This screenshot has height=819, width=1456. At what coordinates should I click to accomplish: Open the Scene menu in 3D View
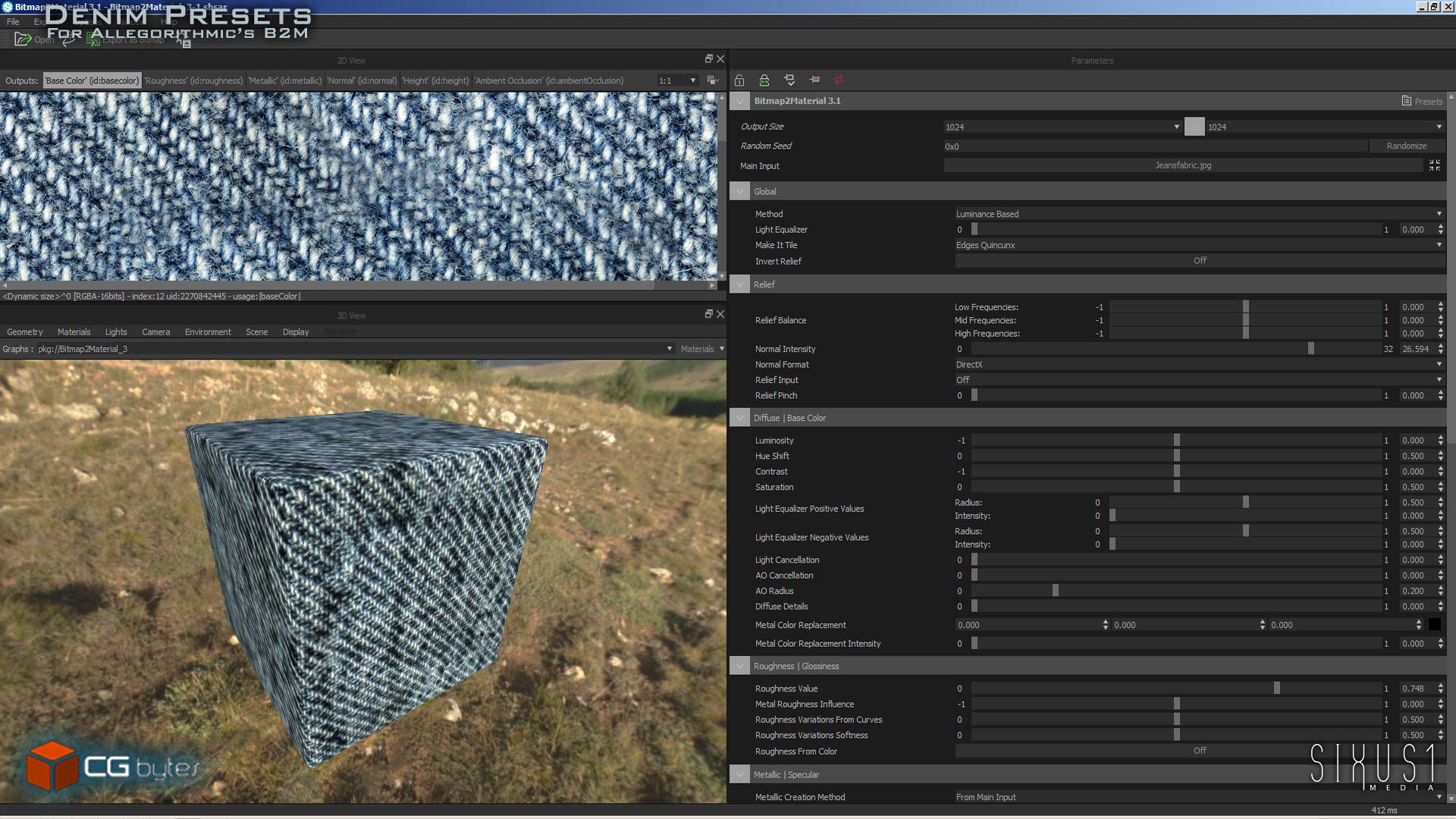(x=256, y=332)
